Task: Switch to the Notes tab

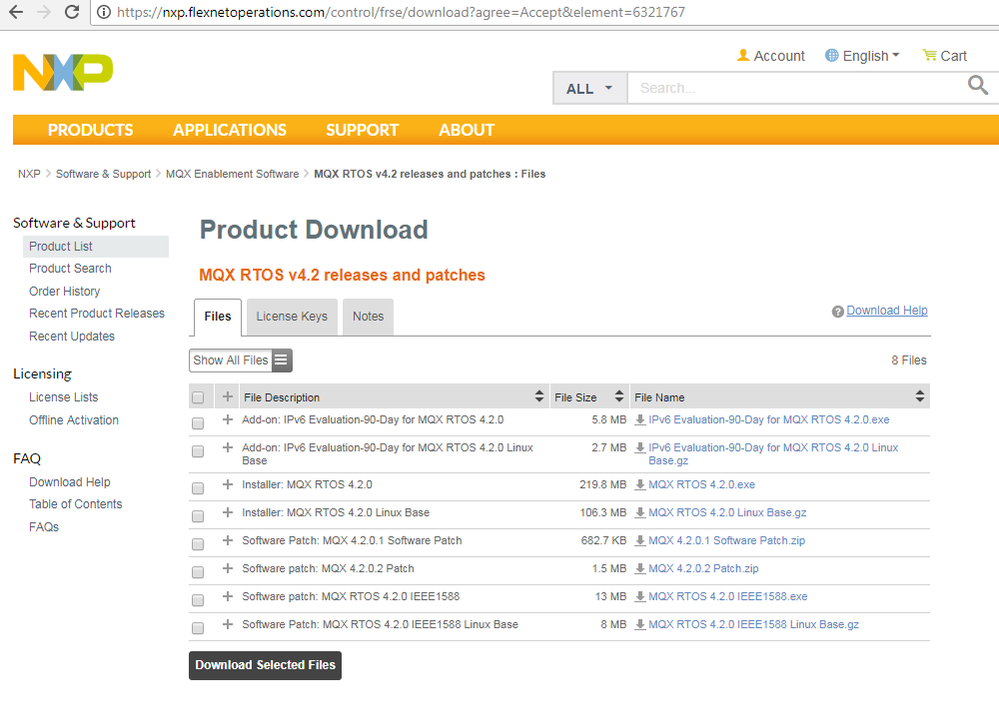Action: (368, 317)
